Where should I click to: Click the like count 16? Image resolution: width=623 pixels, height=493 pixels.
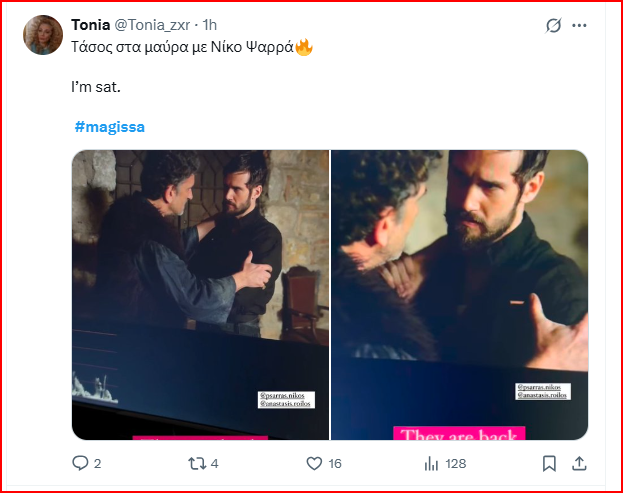click(x=334, y=463)
